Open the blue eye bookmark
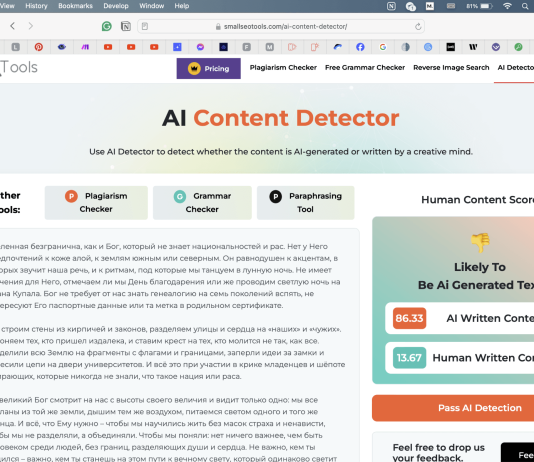 (62, 47)
